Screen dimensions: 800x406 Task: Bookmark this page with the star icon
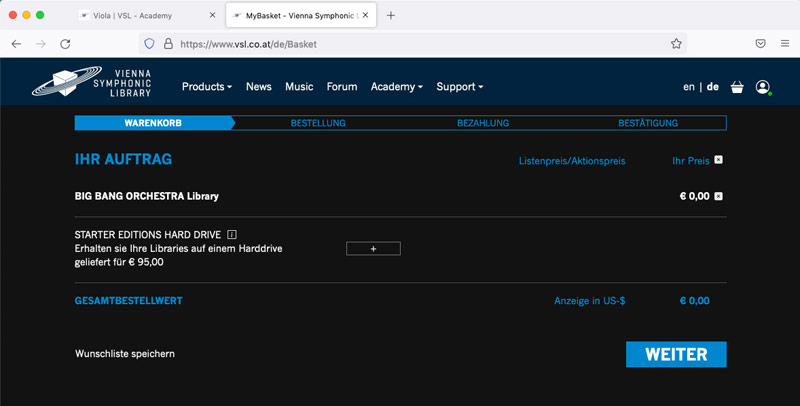(677, 44)
